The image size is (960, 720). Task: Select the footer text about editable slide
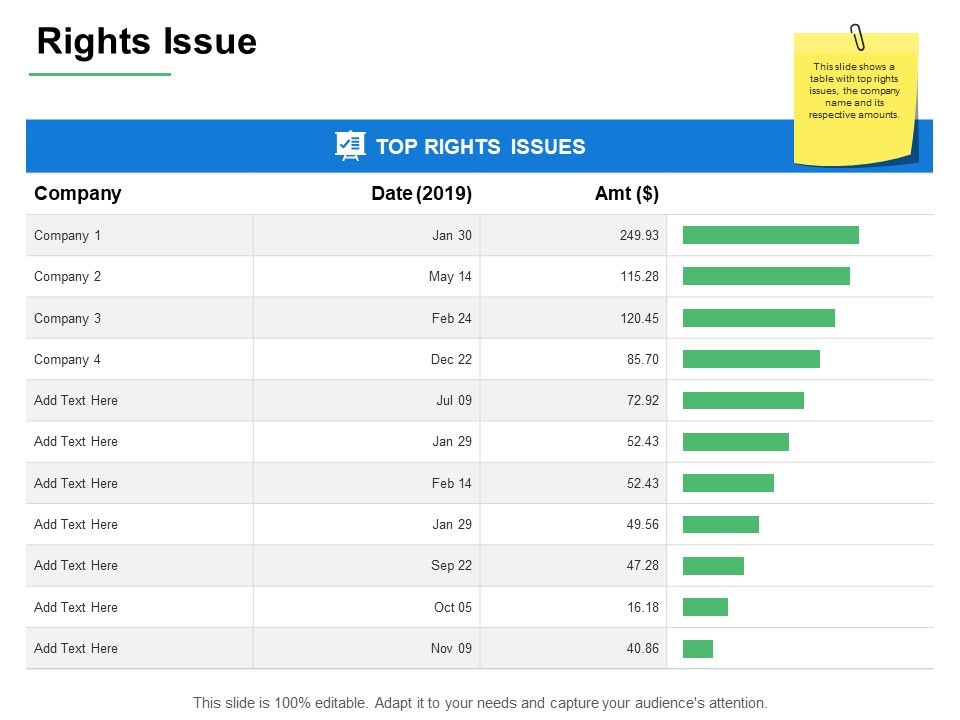(480, 703)
